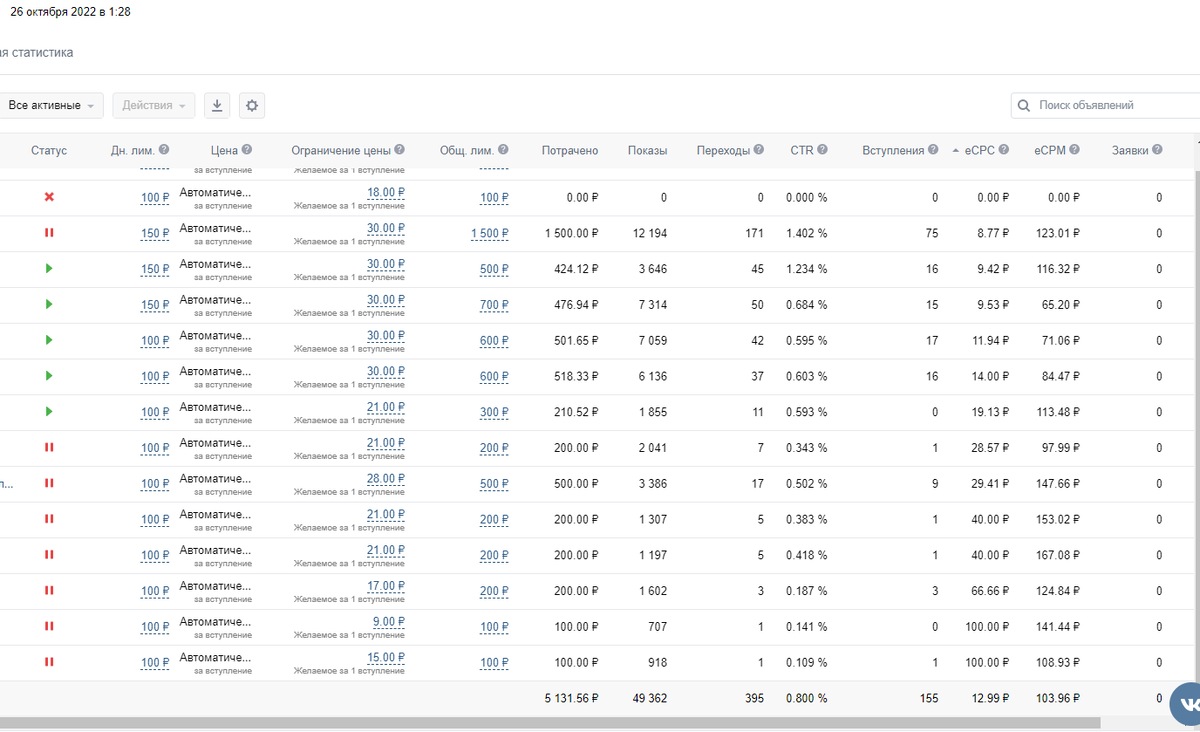Open the Действия dropdown
Image resolution: width=1200 pixels, height=732 pixels.
tap(153, 105)
